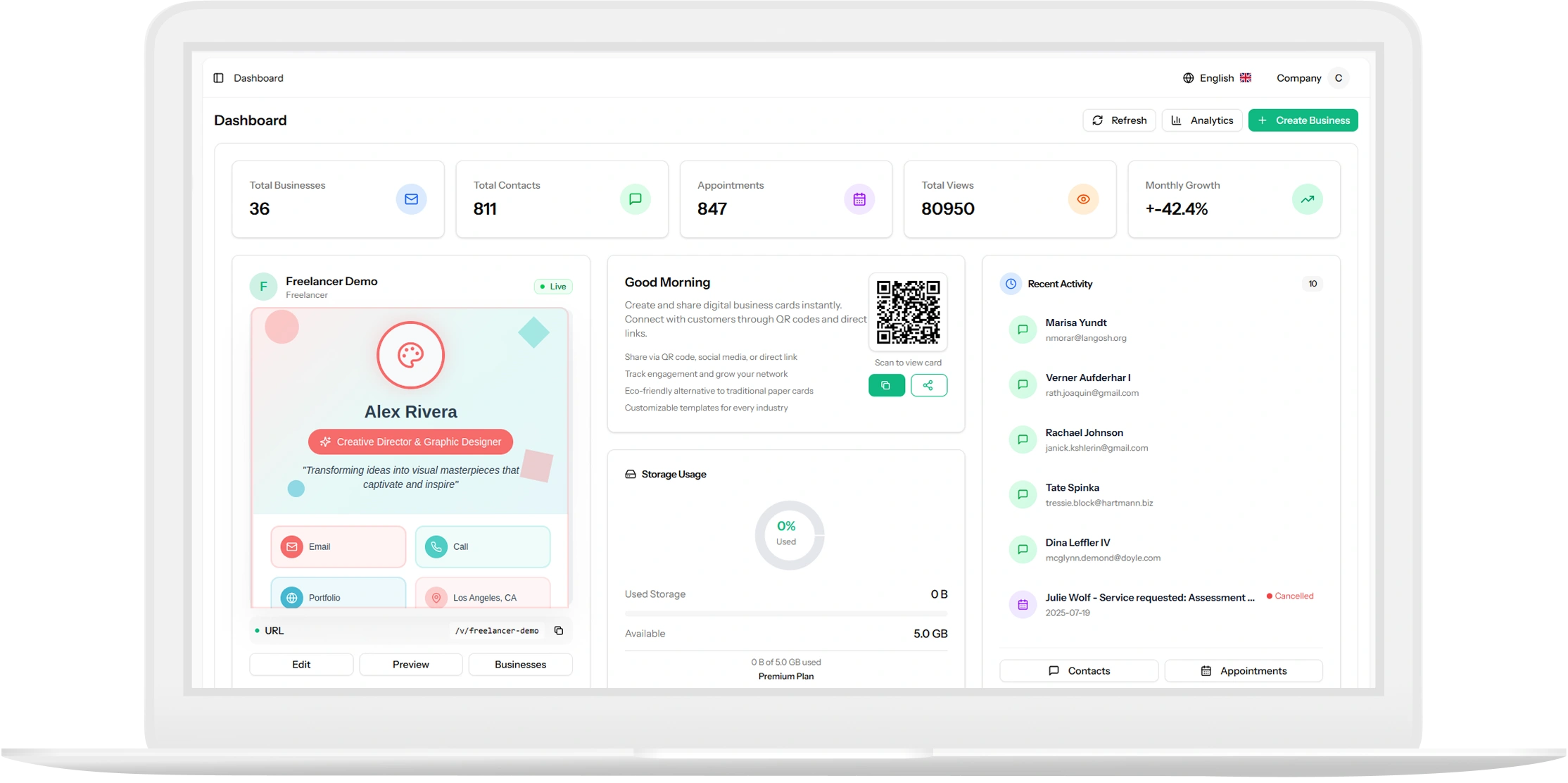
Task: Open Marisa Yundt contact entry
Action: tap(1161, 330)
